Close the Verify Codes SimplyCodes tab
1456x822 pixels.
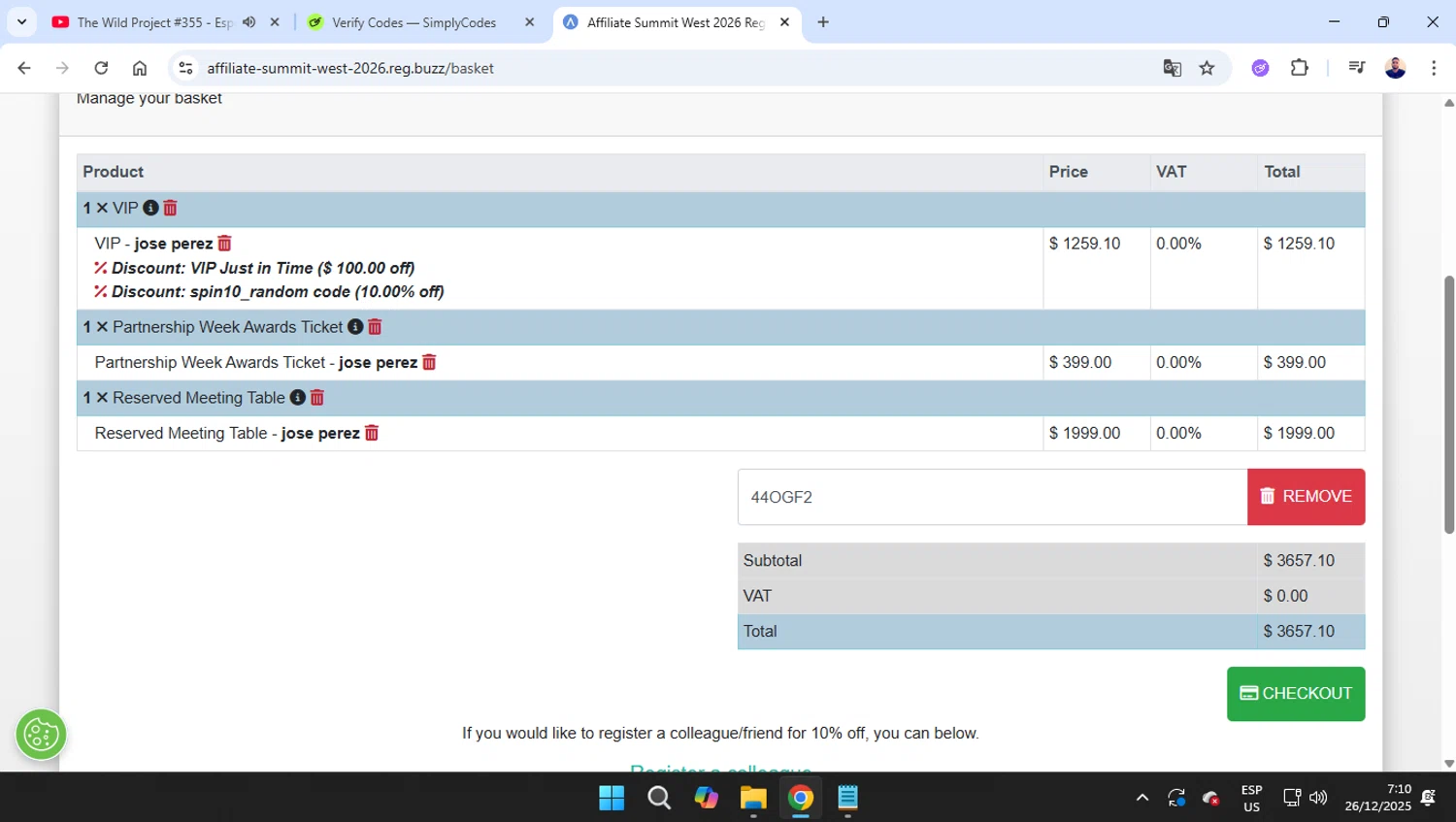(x=529, y=22)
